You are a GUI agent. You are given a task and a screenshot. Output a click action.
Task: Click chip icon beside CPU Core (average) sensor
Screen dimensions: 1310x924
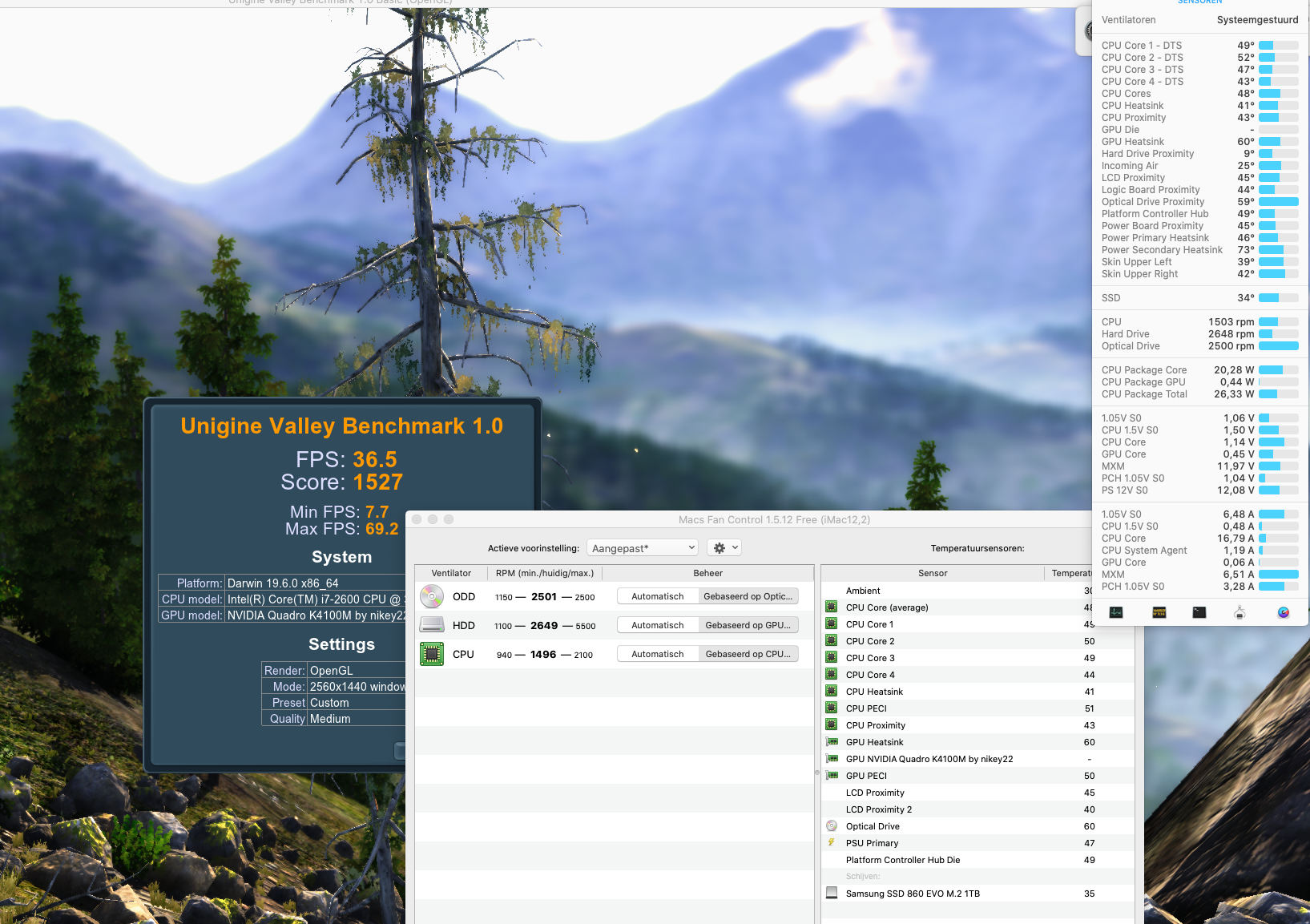(832, 607)
